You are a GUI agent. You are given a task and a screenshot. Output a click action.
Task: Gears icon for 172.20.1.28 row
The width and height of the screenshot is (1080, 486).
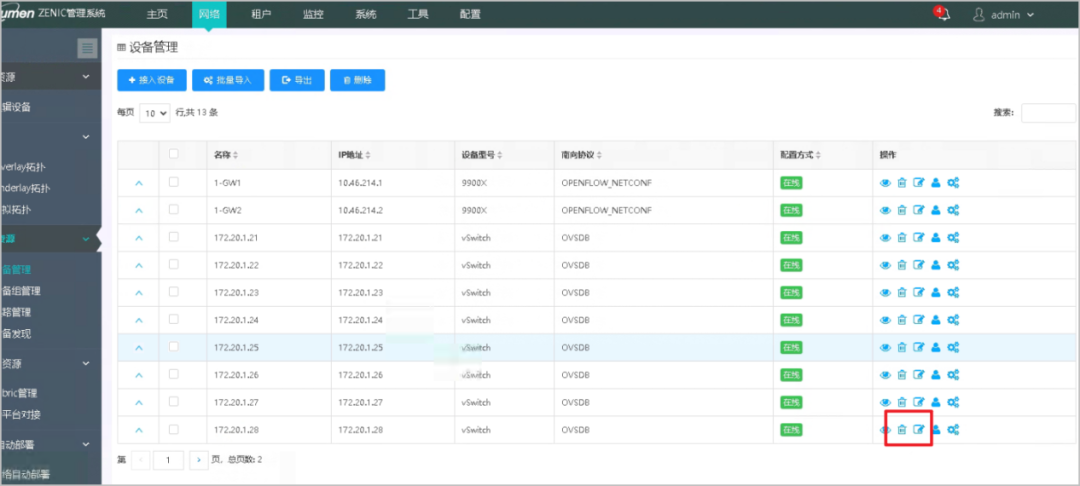pos(953,430)
